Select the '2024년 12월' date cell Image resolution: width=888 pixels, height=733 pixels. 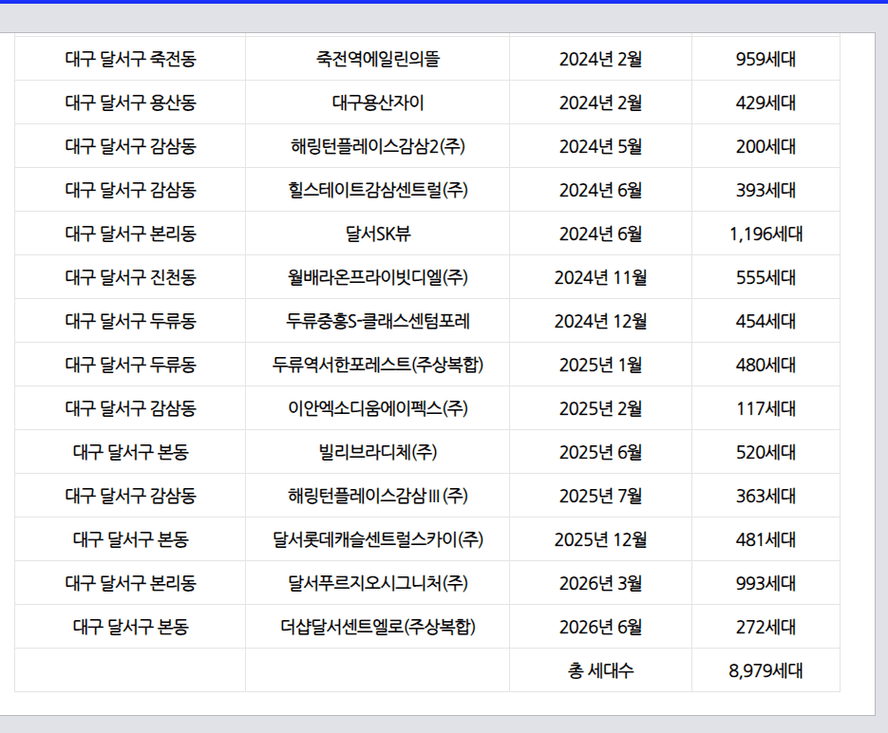click(x=600, y=321)
